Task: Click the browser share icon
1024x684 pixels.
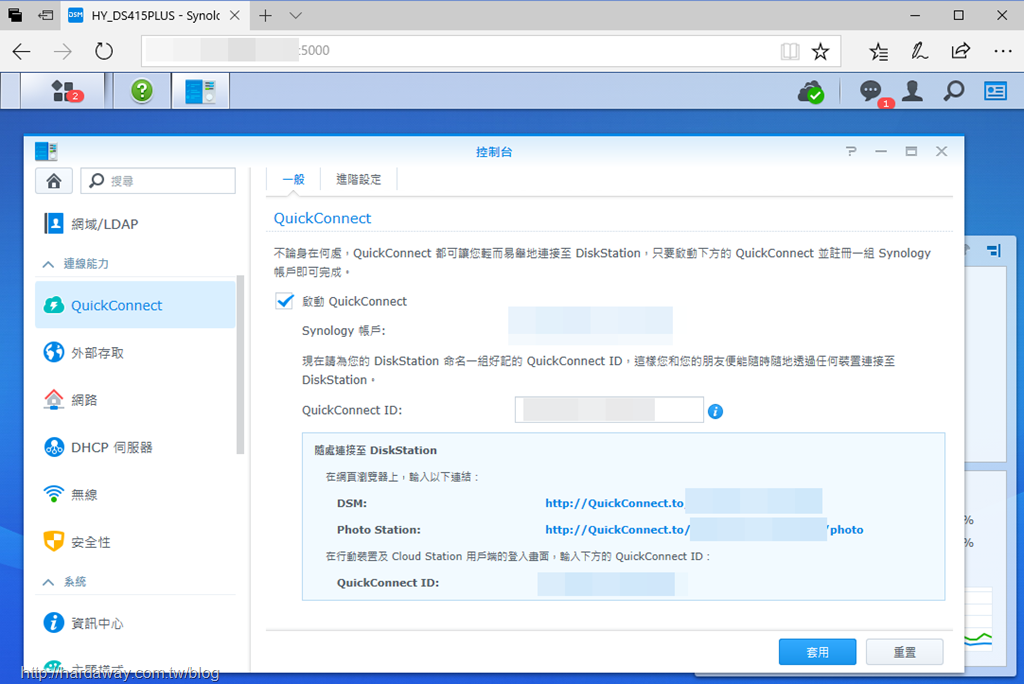Action: click(961, 51)
